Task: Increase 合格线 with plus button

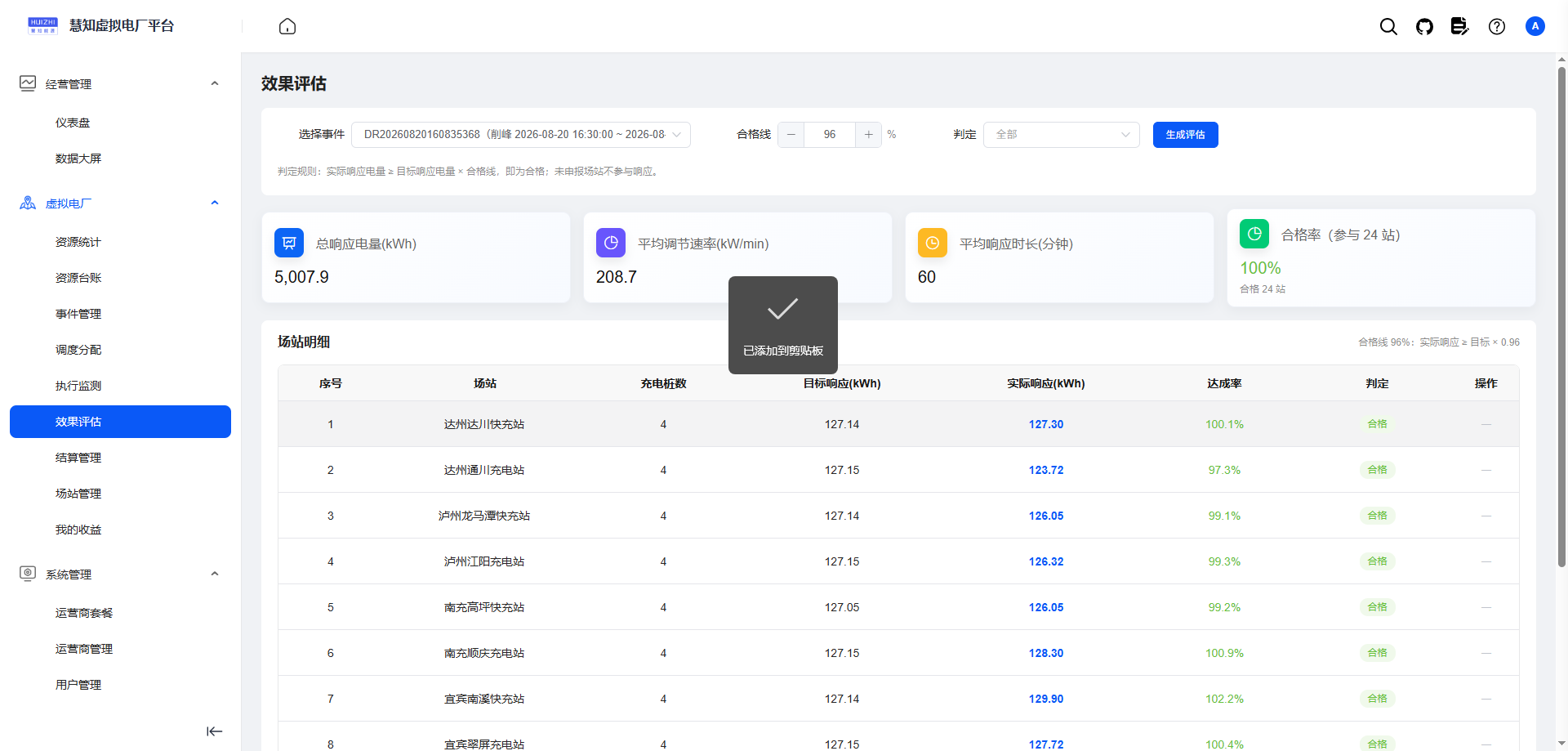Action: coord(868,135)
